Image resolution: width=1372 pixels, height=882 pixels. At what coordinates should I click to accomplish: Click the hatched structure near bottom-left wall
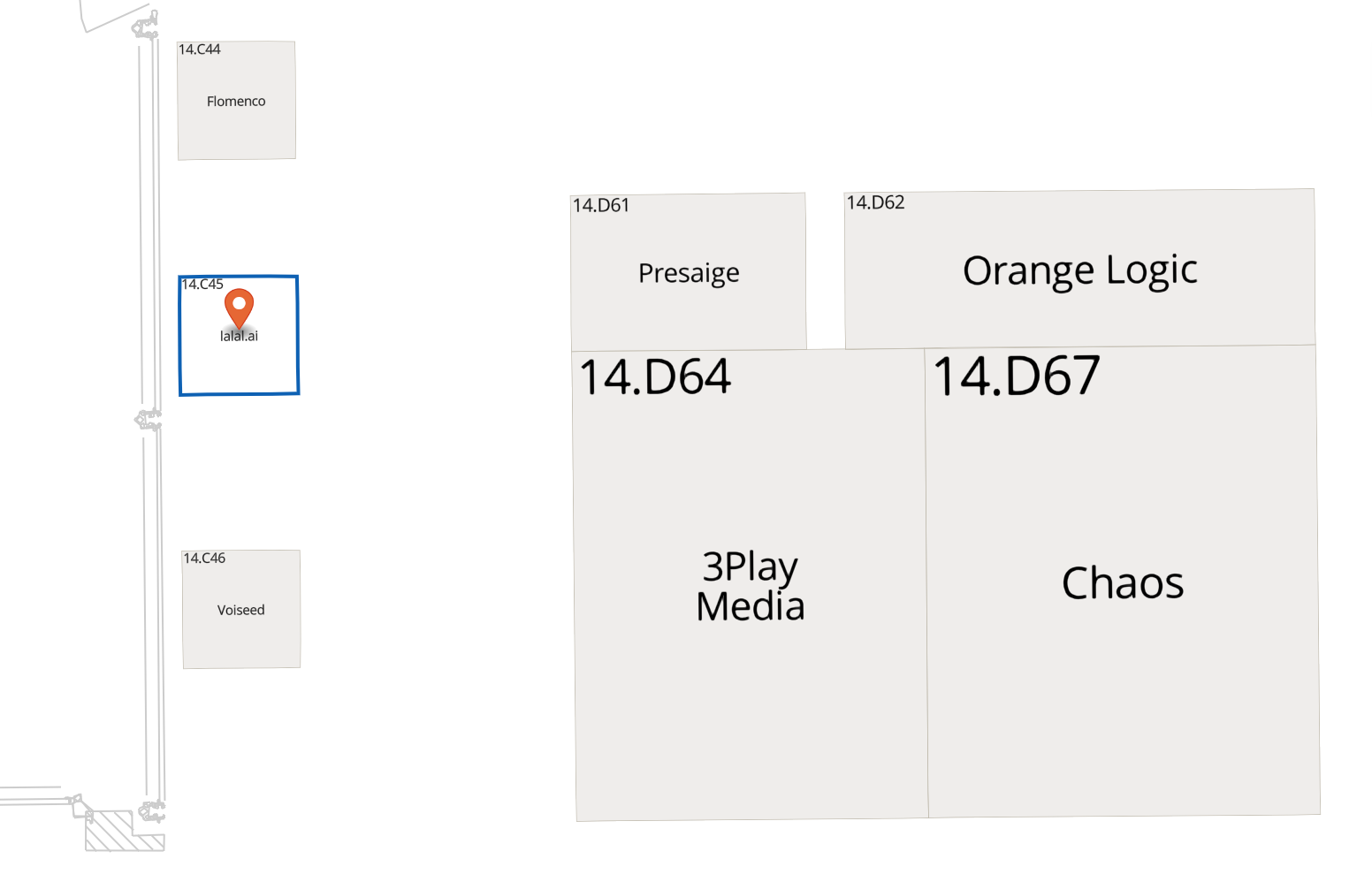[124, 832]
